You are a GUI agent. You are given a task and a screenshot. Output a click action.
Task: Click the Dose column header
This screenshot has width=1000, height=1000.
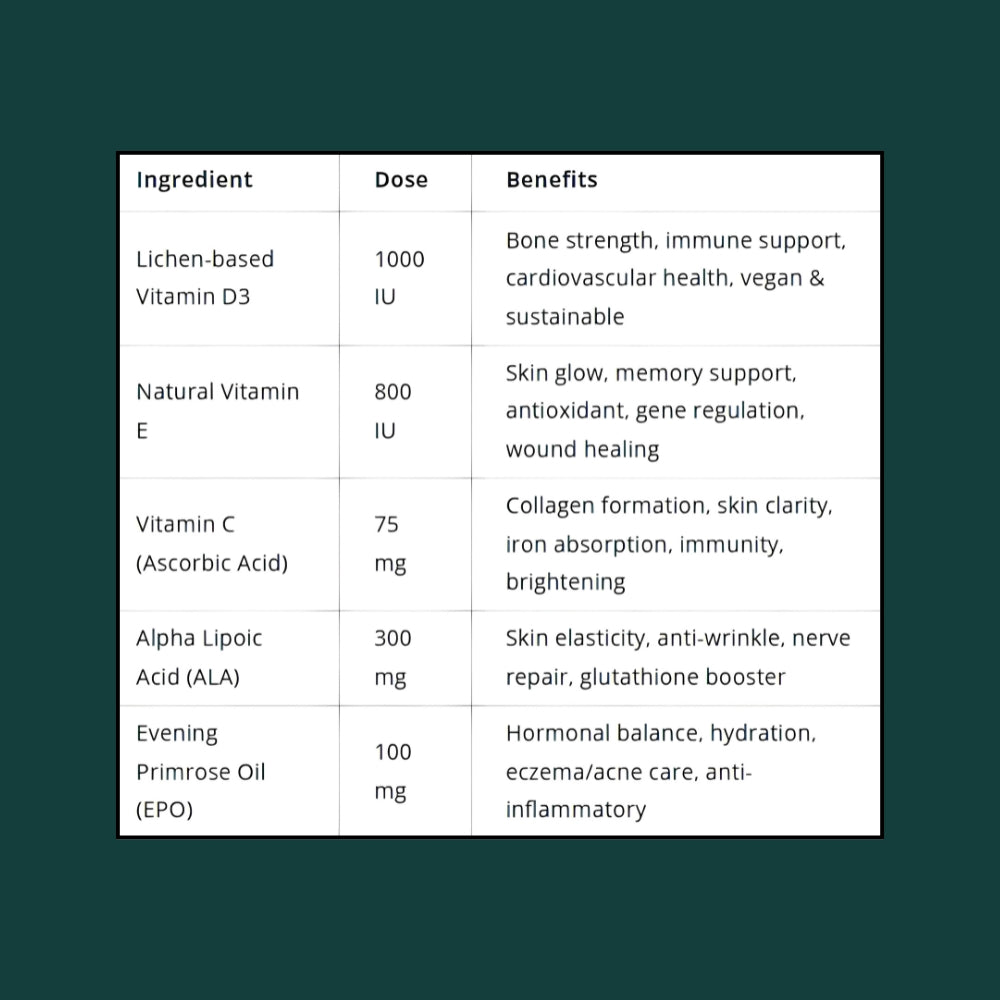(401, 180)
